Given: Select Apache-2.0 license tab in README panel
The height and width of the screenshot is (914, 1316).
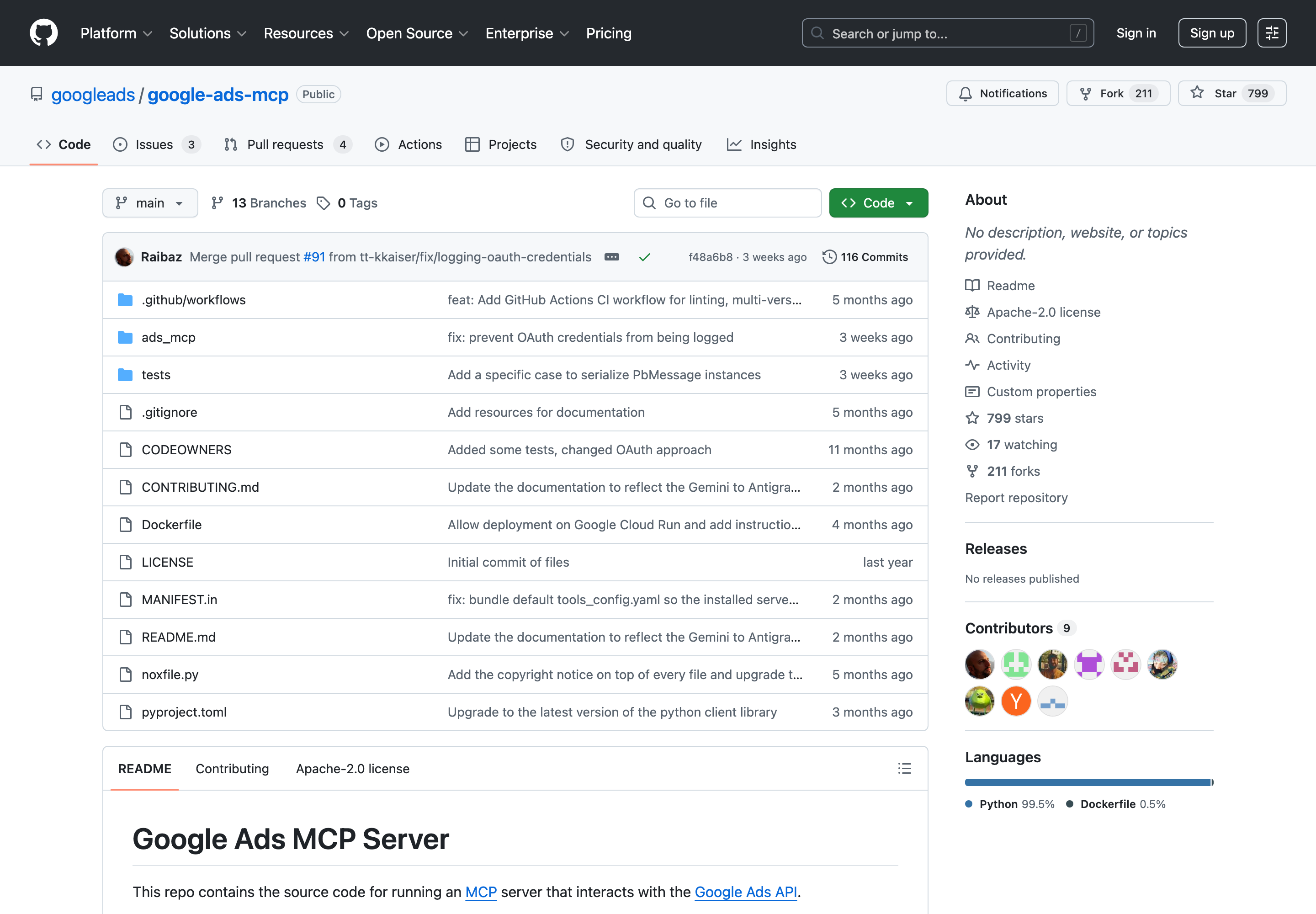Looking at the screenshot, I should click(x=352, y=769).
